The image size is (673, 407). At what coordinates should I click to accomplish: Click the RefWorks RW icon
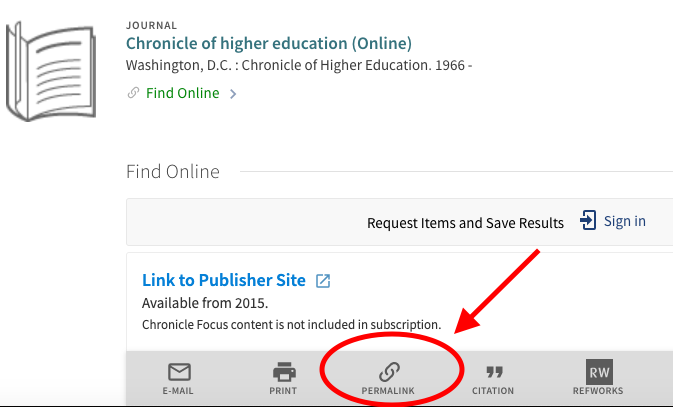point(599,372)
